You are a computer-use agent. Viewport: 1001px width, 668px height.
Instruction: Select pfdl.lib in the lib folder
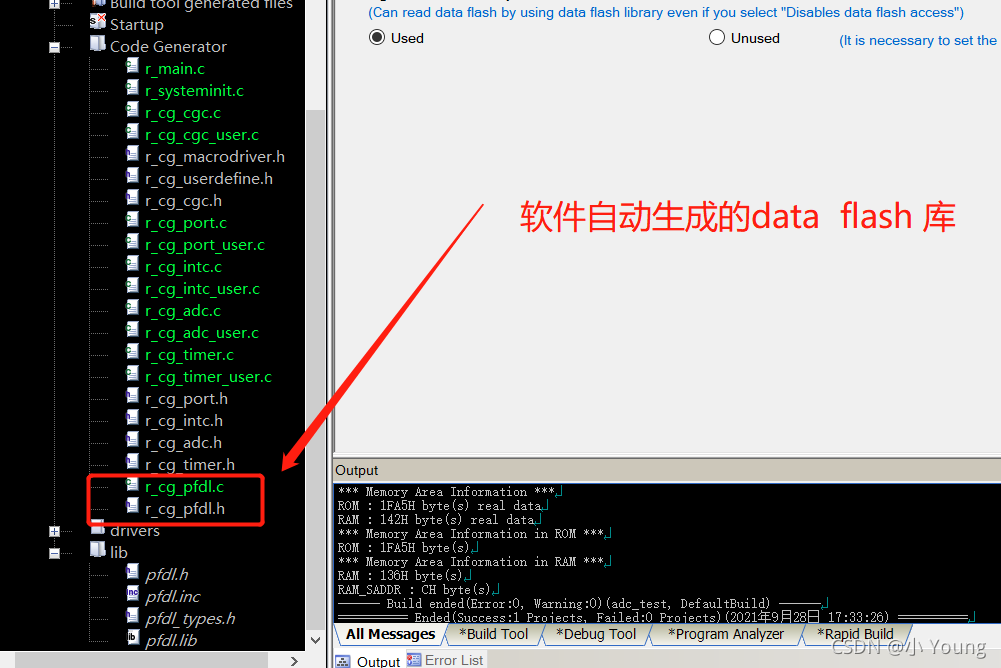tap(171, 640)
